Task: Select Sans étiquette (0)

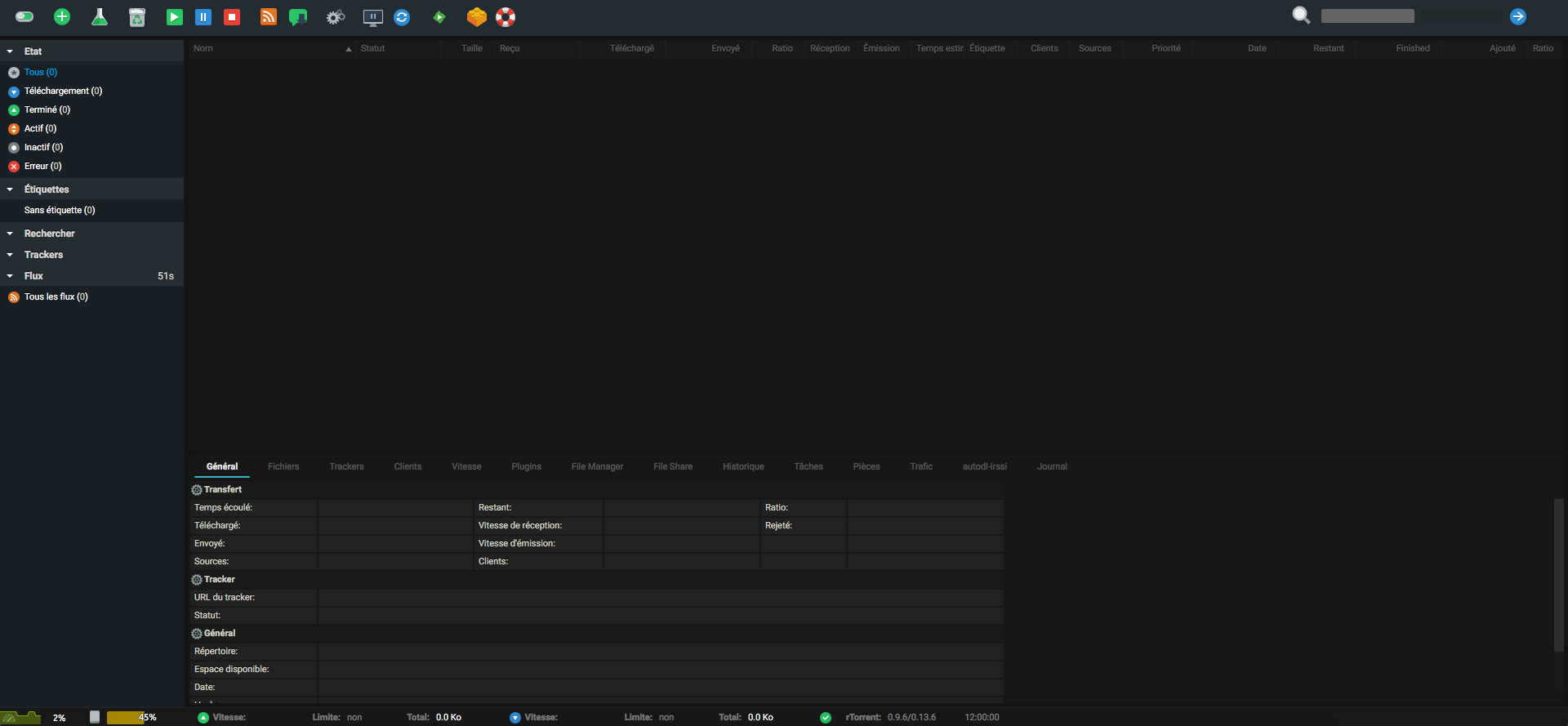Action: click(x=60, y=210)
